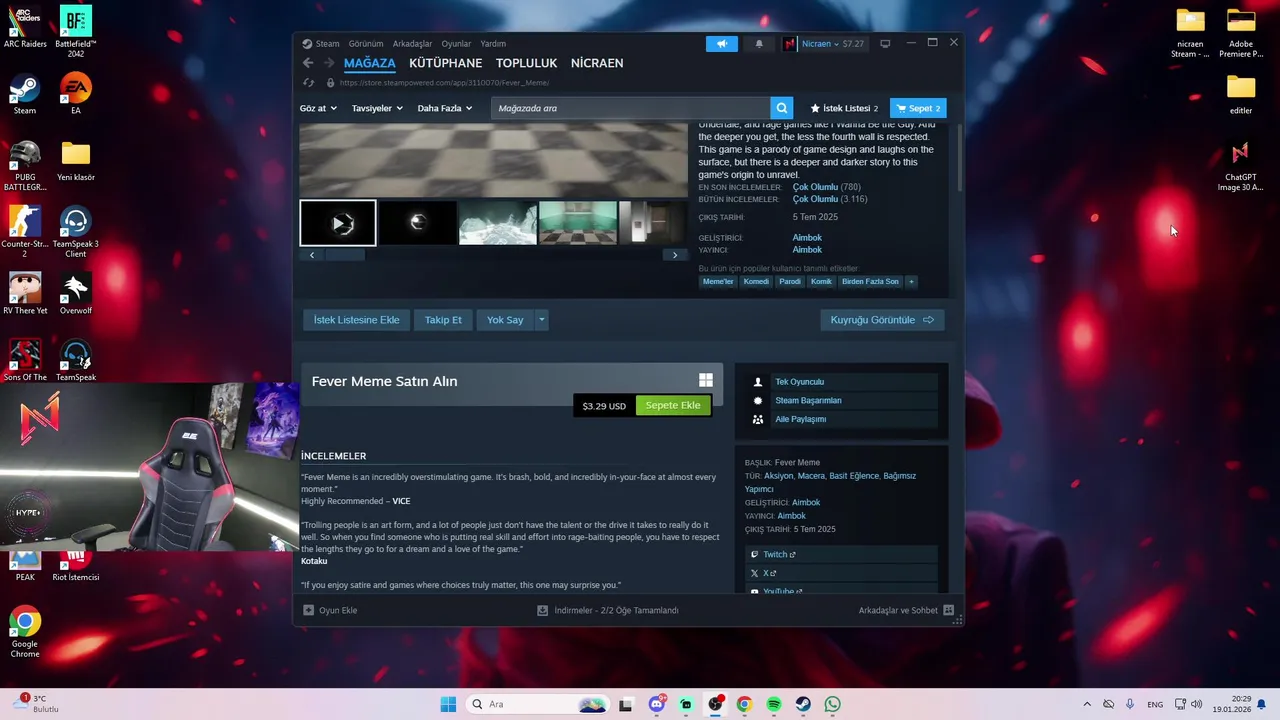Screen dimensions: 1280x720
Task: Click Aimbok developer link near GELİŞTİRİCİ
Action: [x=807, y=238]
